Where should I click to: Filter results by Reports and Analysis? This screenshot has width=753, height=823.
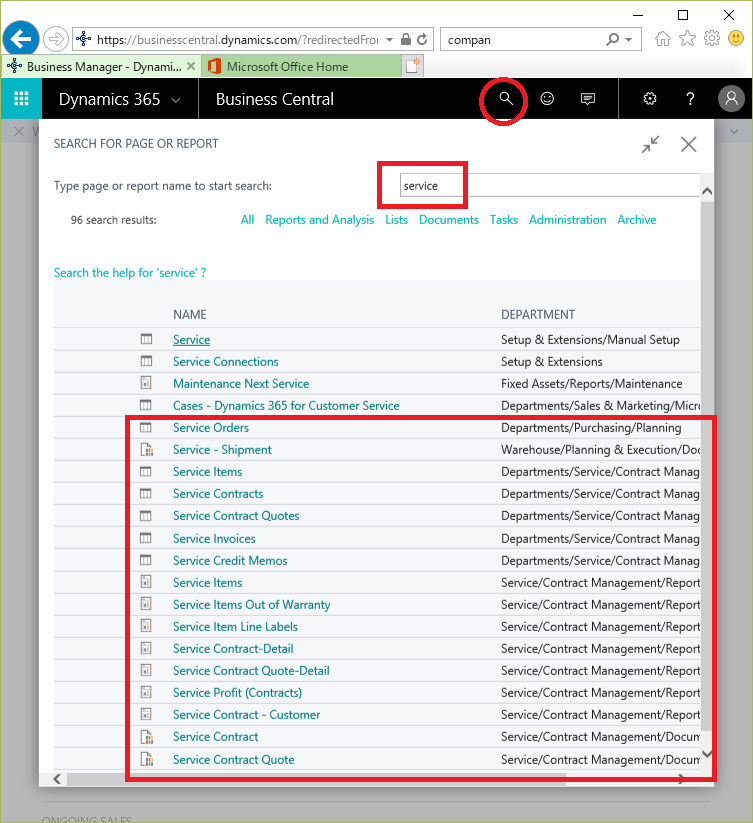(x=320, y=220)
